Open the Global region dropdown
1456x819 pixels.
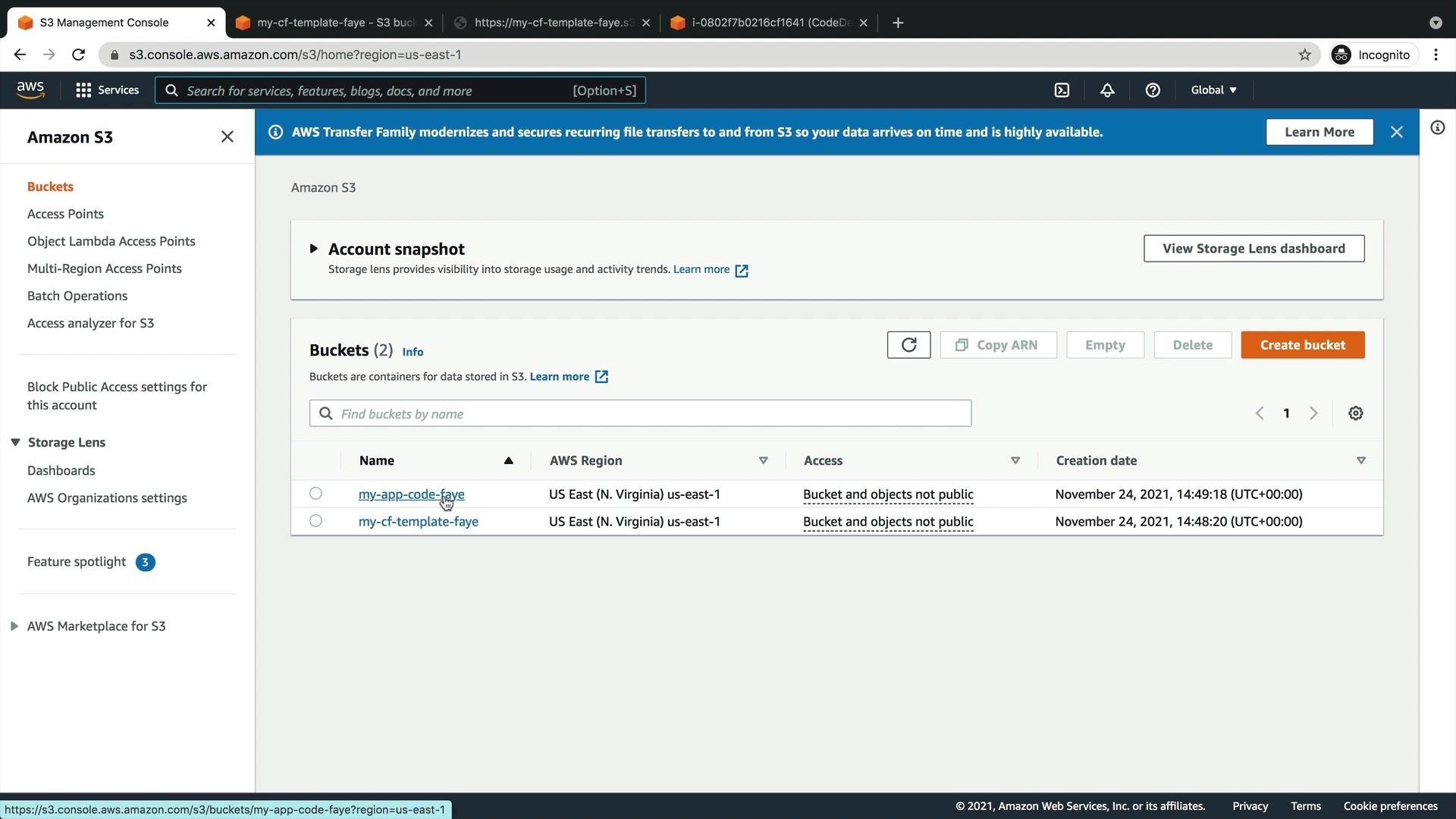click(1213, 90)
